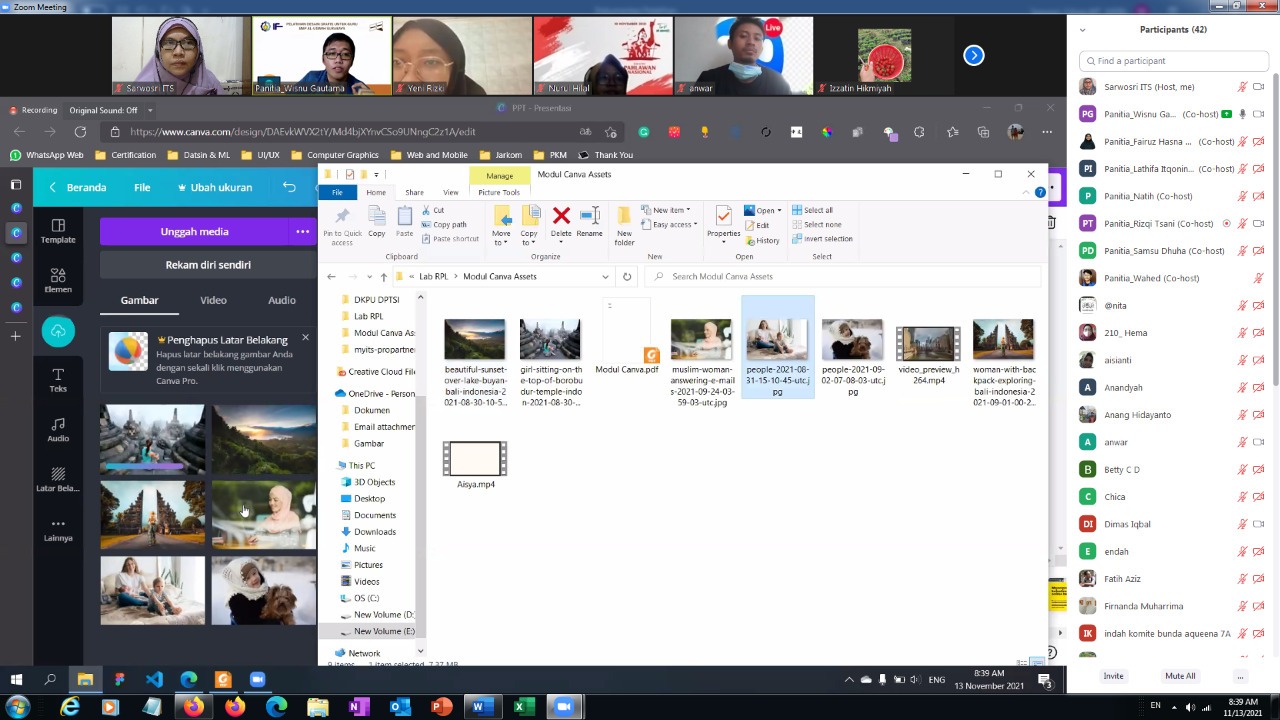1280x720 pixels.
Task: Open the View ribbon tab
Action: (x=451, y=192)
